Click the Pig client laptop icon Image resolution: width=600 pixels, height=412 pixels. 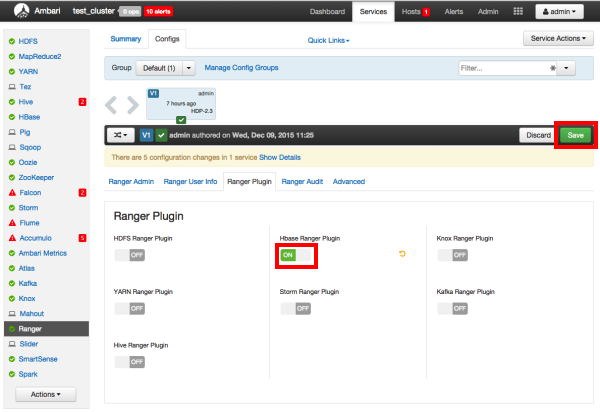click(x=12, y=132)
